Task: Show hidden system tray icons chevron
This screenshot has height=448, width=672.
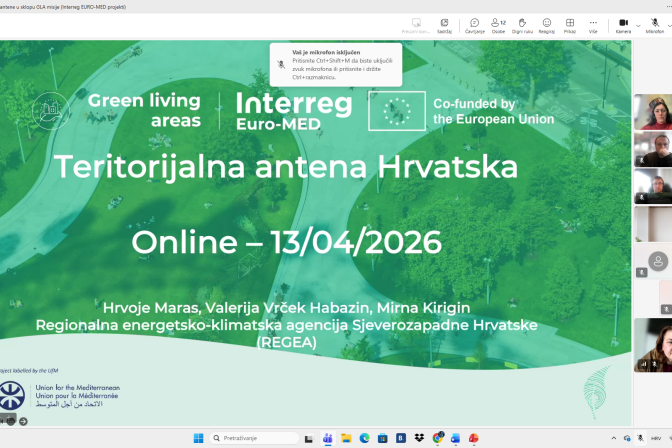Action: click(614, 438)
